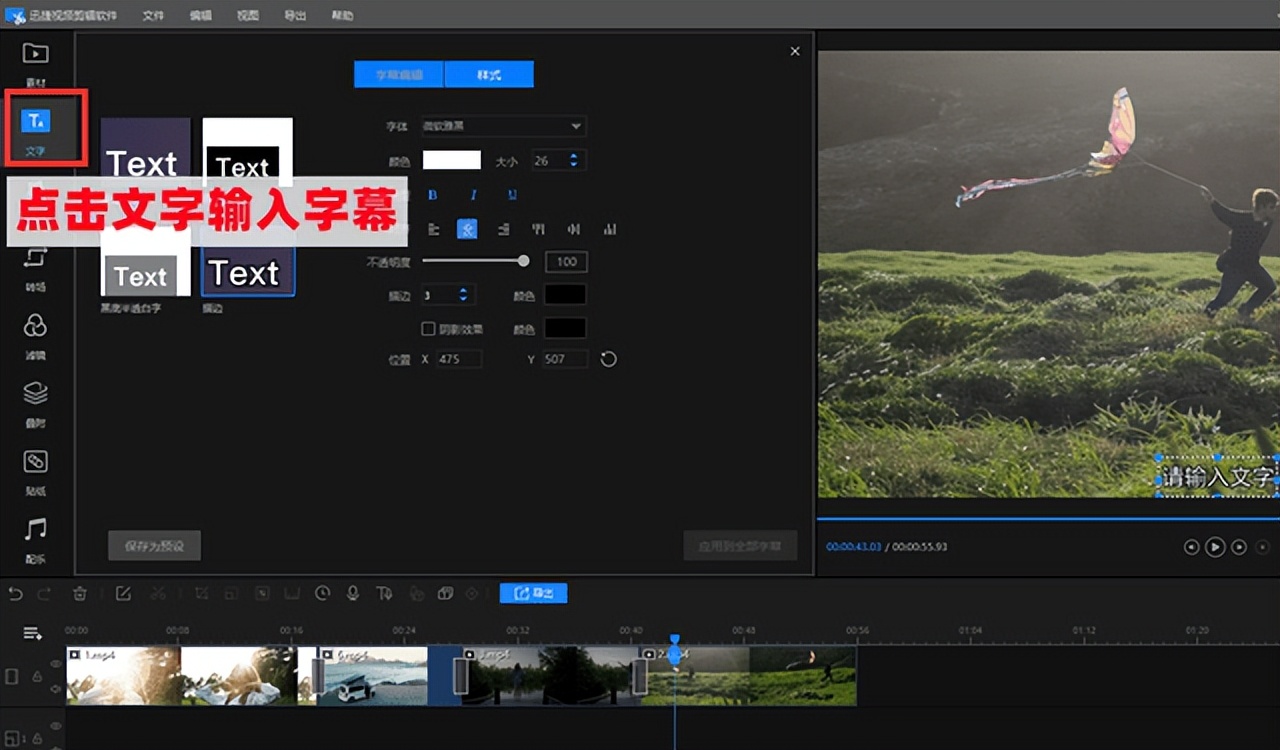
Task: Enable the 阴影效果 shadow effect checkbox
Action: [428, 329]
